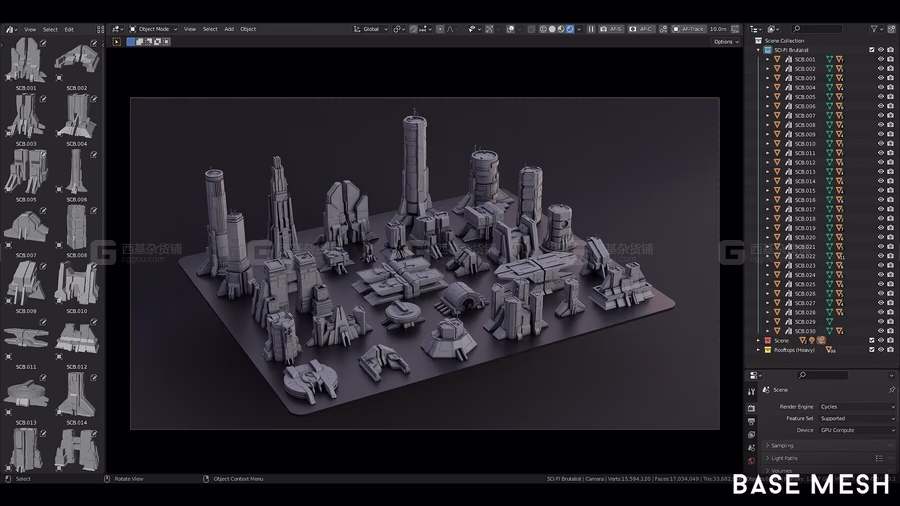Toggle viewport overlays
900x506 pixels.
(x=510, y=29)
